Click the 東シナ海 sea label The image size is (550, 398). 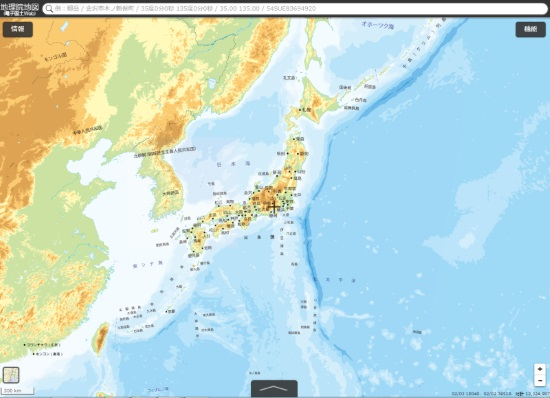tap(148, 264)
